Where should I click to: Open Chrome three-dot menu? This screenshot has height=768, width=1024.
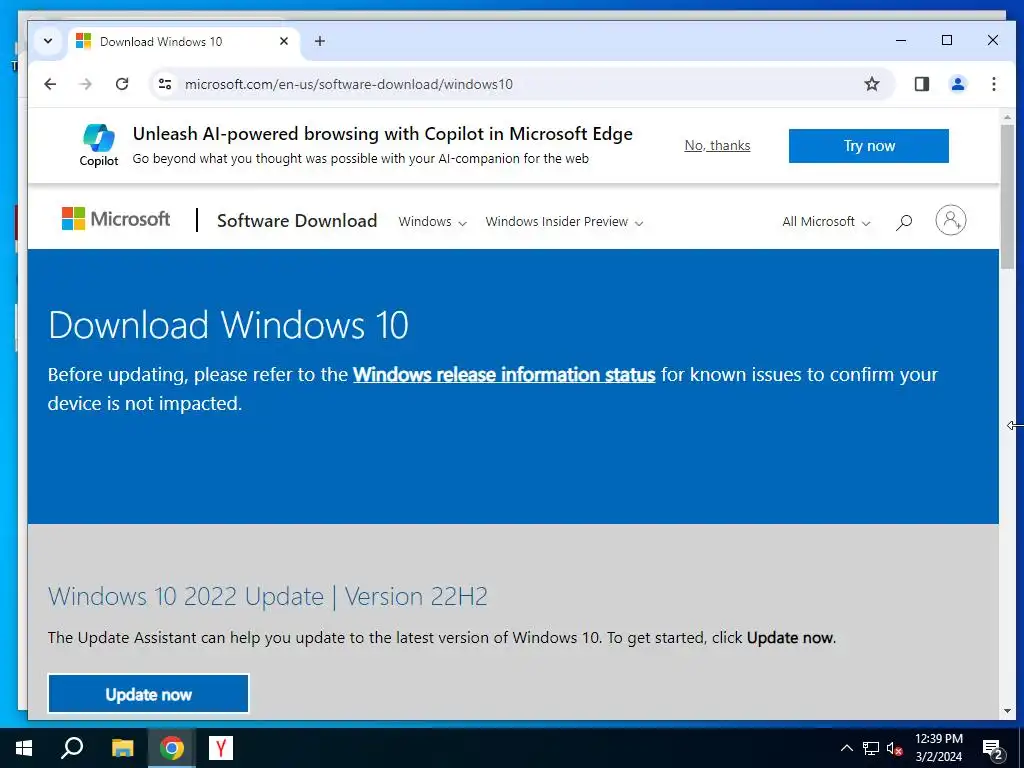pyautogui.click(x=993, y=84)
